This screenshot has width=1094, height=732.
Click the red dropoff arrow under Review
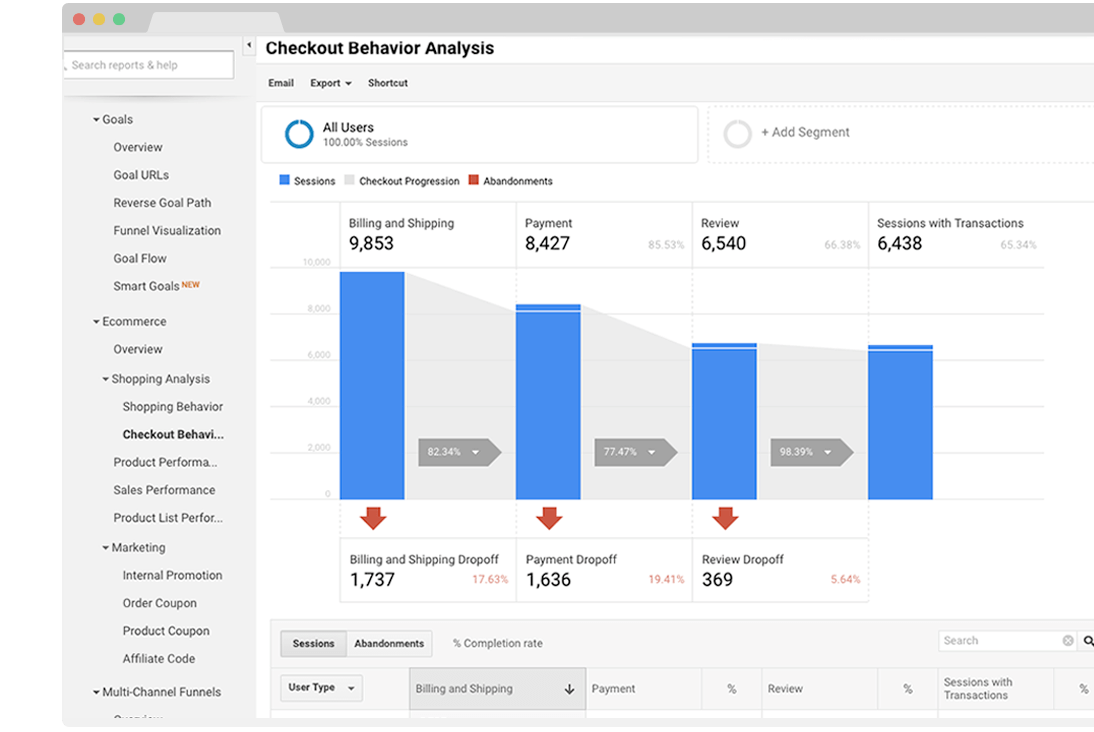click(x=725, y=518)
